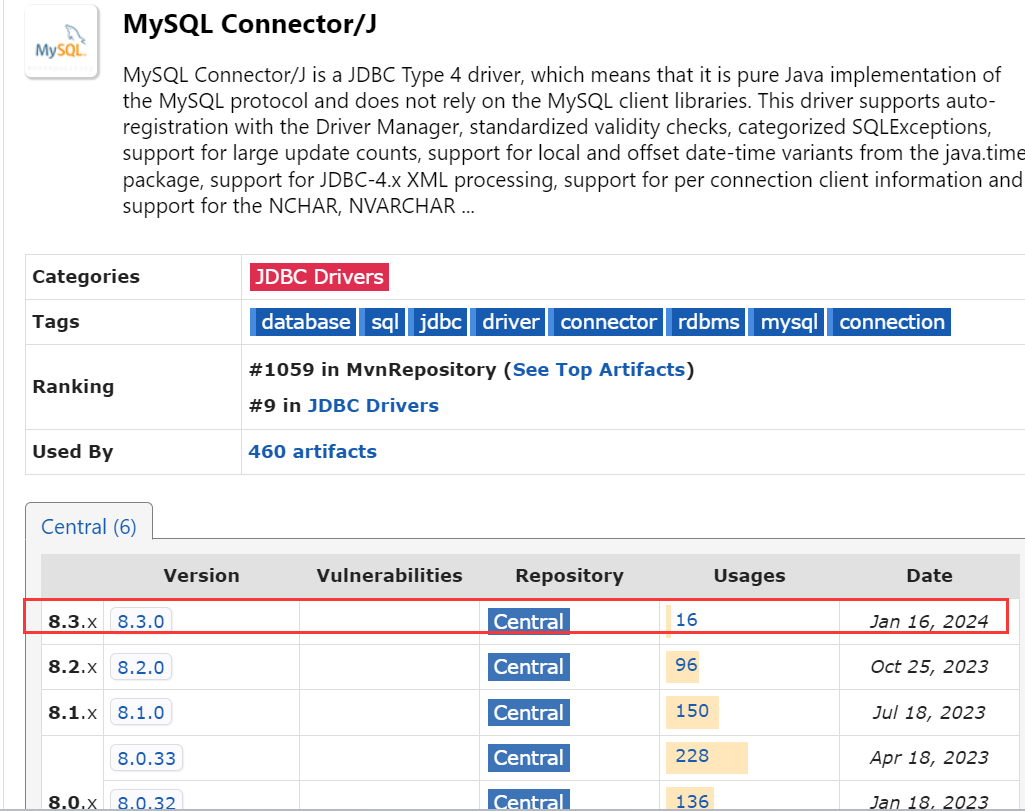Select the database tag

tap(303, 322)
